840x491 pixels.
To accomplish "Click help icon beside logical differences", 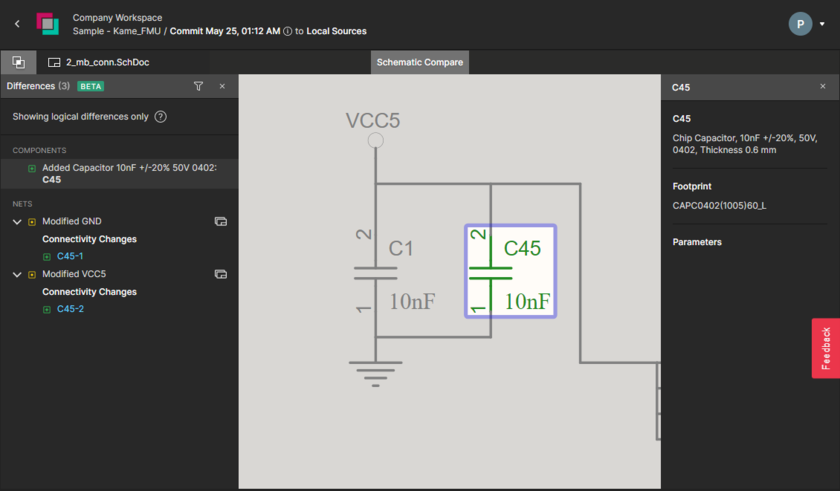I will click(x=160, y=117).
